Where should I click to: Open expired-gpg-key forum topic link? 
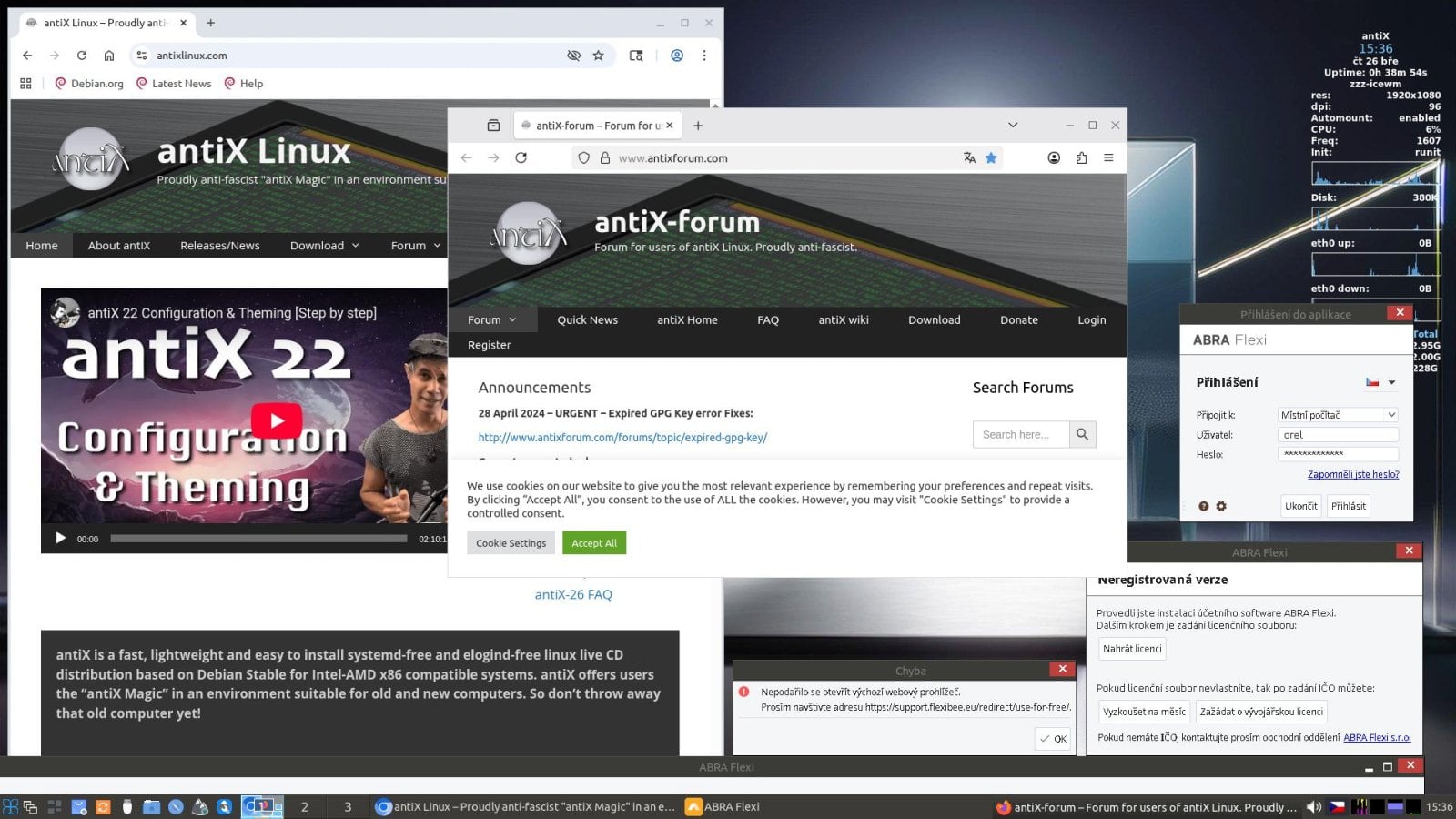tap(622, 437)
